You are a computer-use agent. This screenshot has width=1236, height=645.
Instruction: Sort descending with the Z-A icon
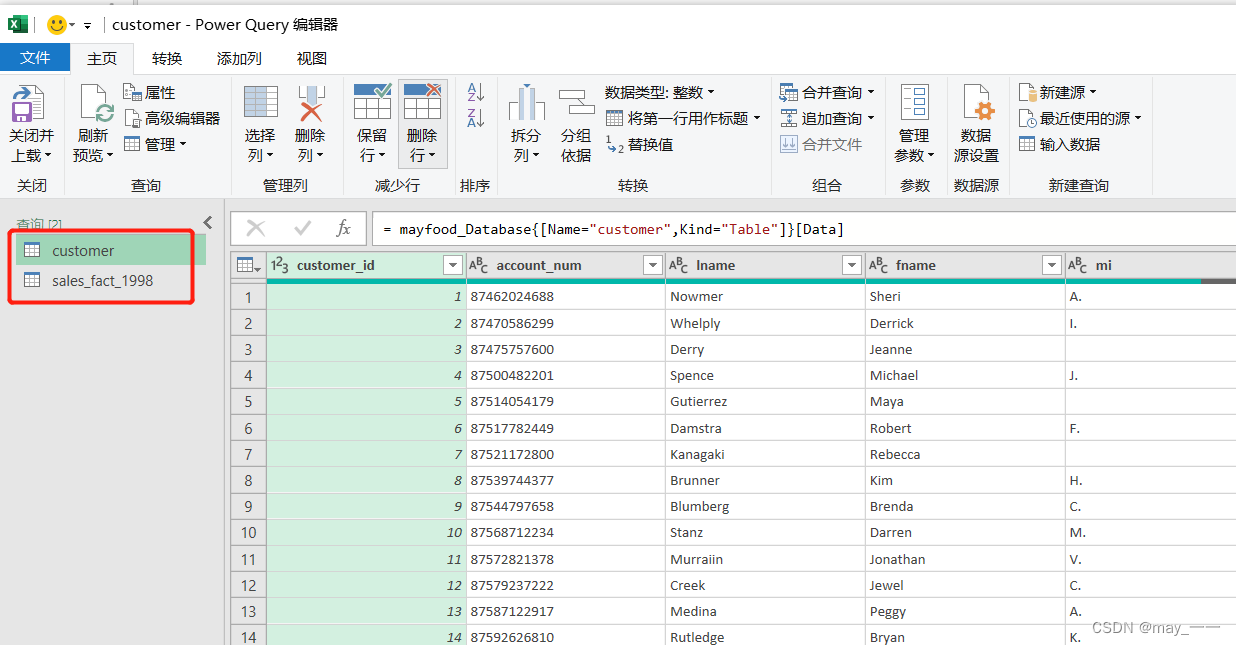[476, 118]
